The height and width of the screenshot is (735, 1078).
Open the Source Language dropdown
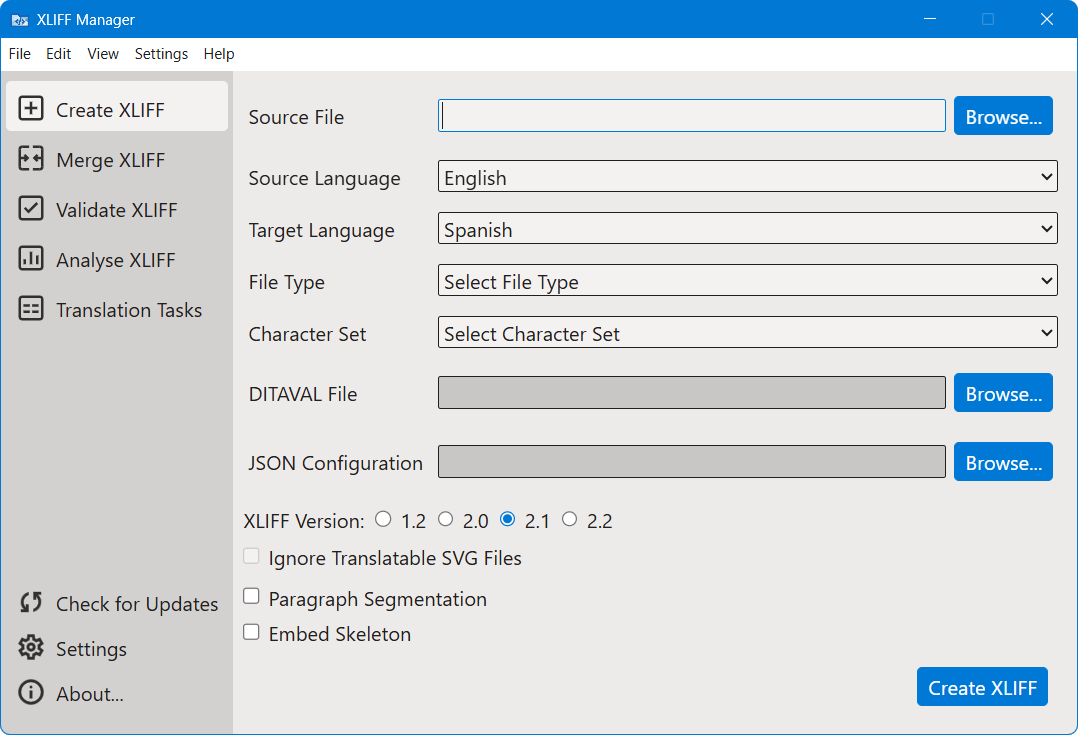747,177
